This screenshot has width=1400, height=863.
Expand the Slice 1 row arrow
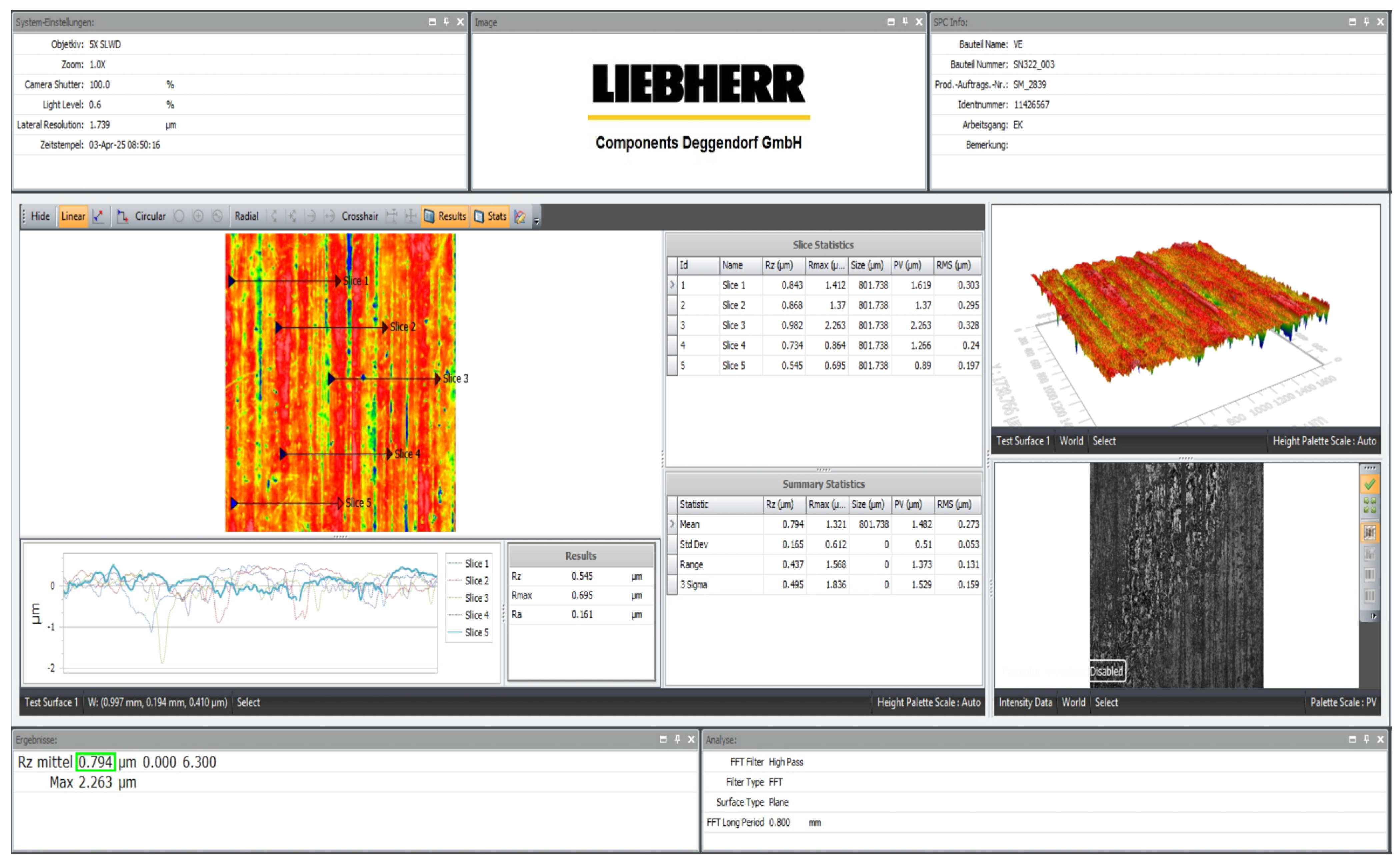pyautogui.click(x=672, y=285)
